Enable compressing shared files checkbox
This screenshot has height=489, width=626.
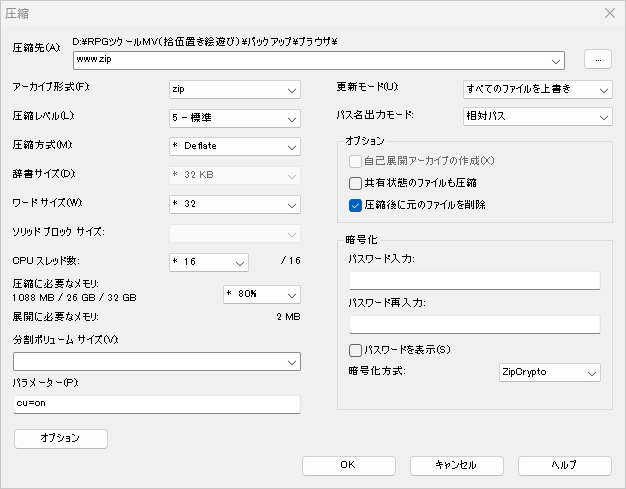[x=355, y=183]
